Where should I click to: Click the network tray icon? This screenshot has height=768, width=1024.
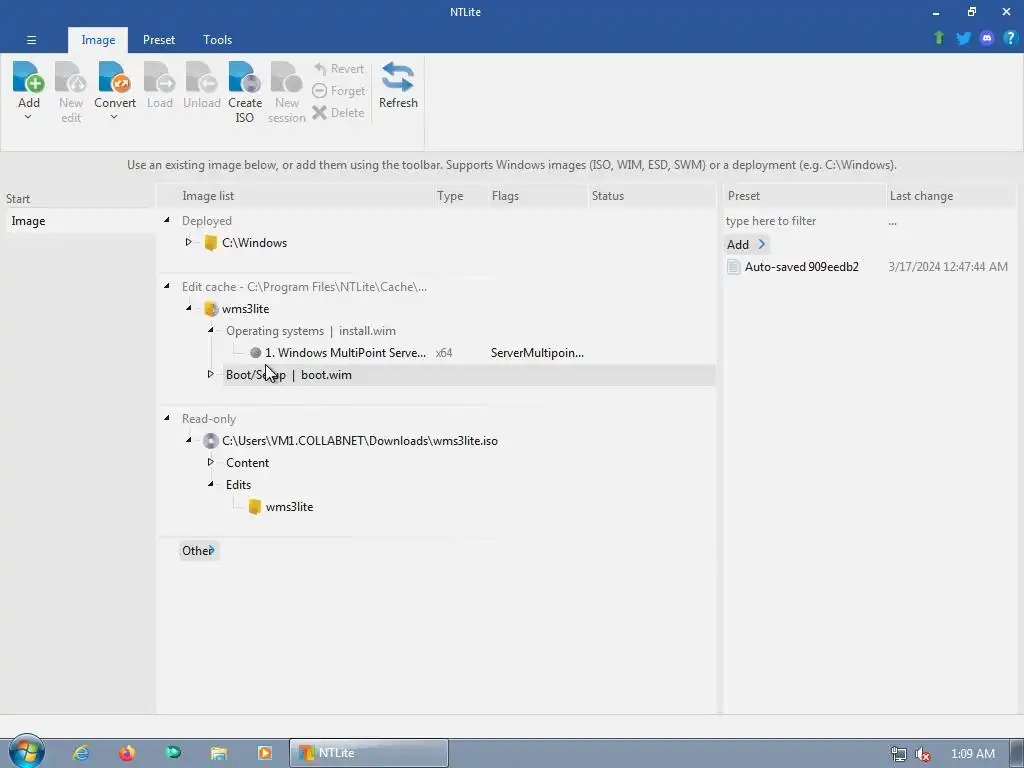pyautogui.click(x=899, y=754)
